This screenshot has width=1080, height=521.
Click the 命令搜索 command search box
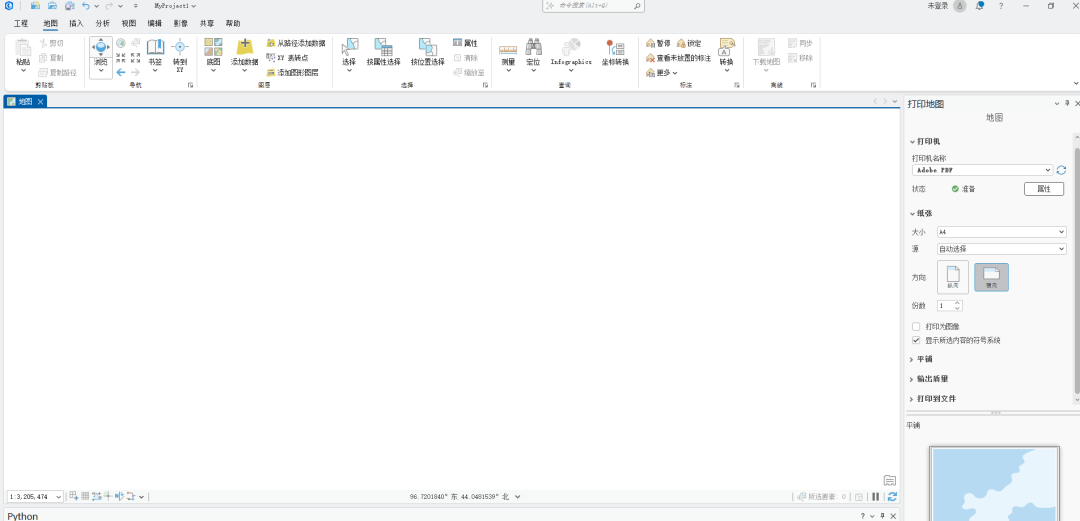click(x=593, y=7)
